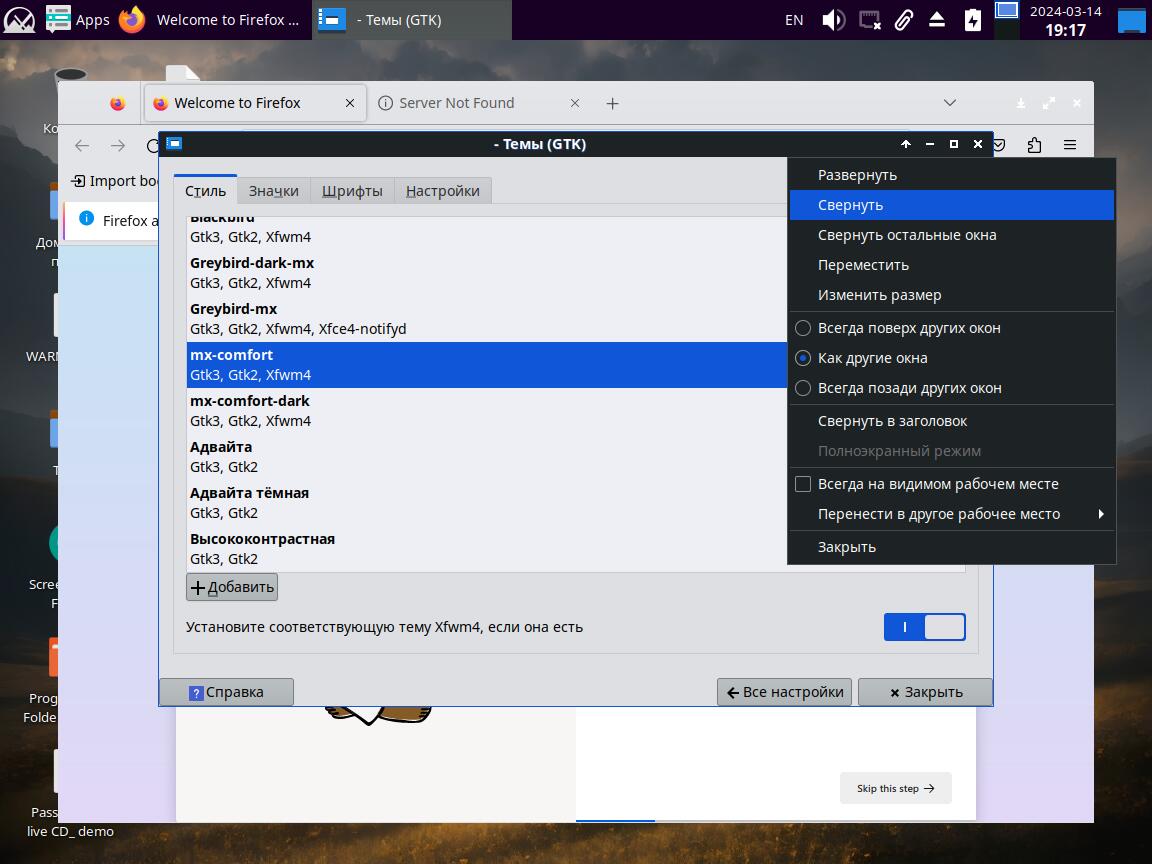Image resolution: width=1152 pixels, height=864 pixels.
Task: Select the Адвайта тёмная theme
Action: tap(486, 503)
